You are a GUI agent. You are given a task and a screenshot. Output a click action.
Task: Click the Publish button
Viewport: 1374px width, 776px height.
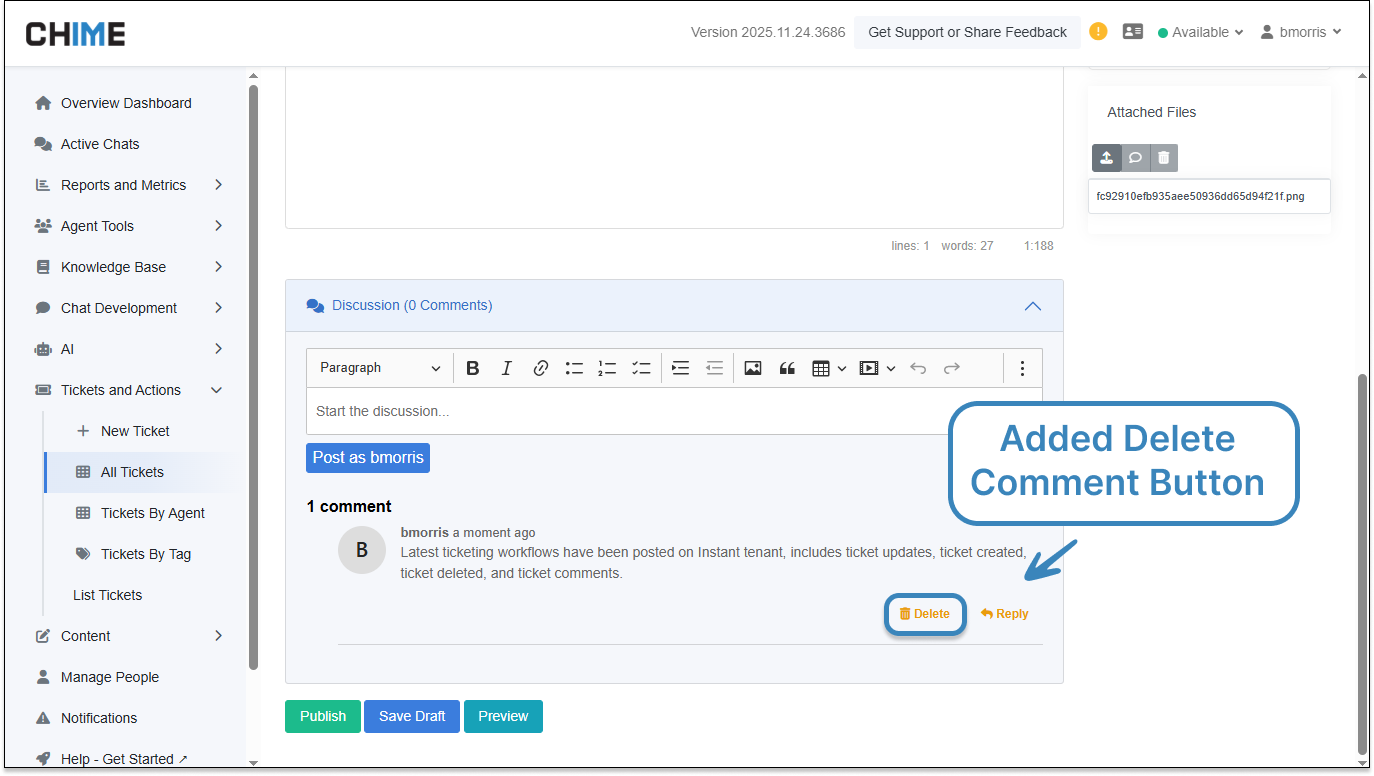pyautogui.click(x=323, y=716)
